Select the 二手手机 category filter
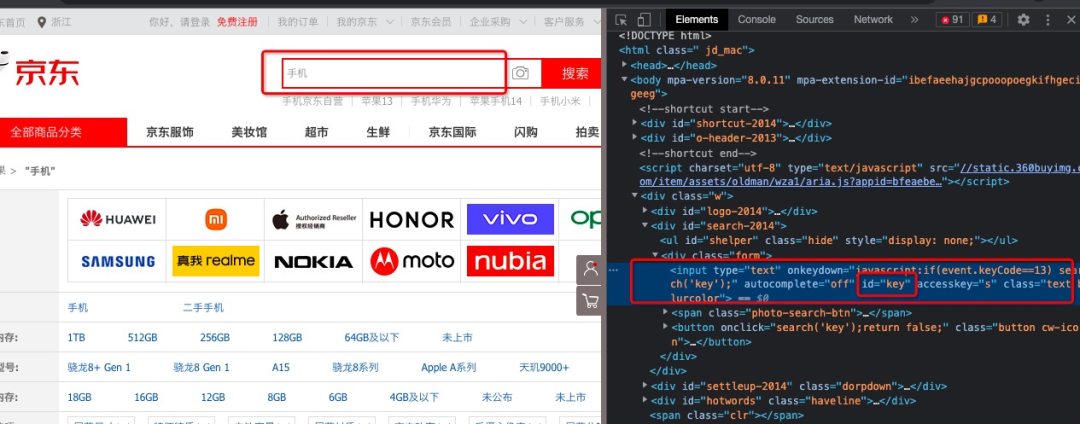Image resolution: width=1080 pixels, height=424 pixels. [x=203, y=308]
